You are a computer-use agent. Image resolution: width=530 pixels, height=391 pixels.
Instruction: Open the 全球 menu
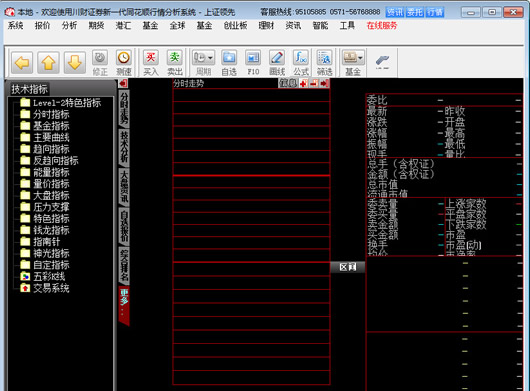(x=177, y=26)
